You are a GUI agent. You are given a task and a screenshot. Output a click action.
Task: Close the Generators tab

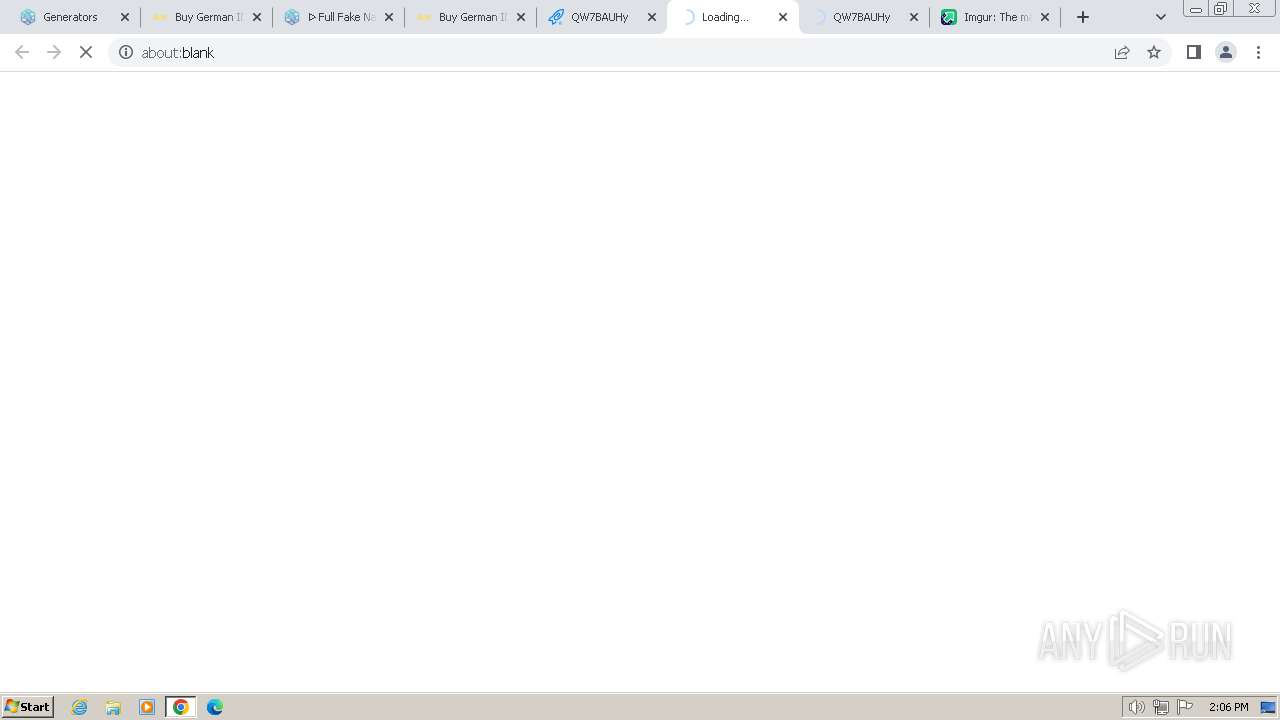[125, 17]
